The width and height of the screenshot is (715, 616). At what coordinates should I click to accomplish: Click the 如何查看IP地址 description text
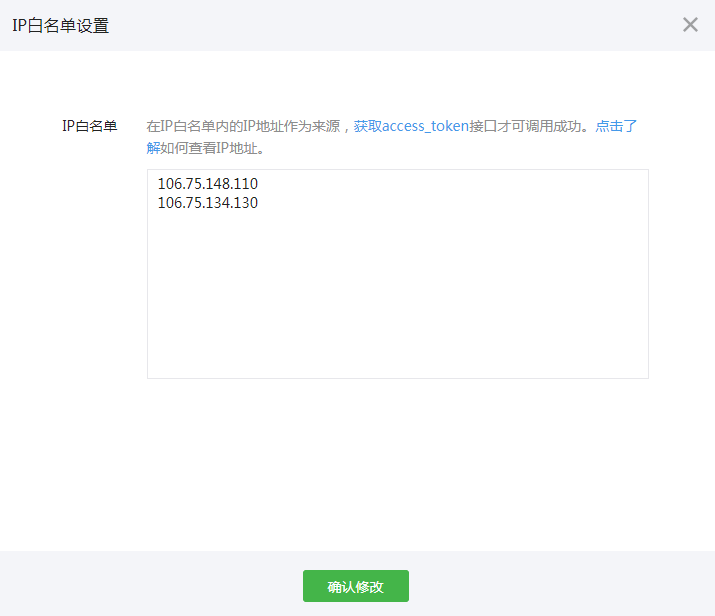(209, 148)
